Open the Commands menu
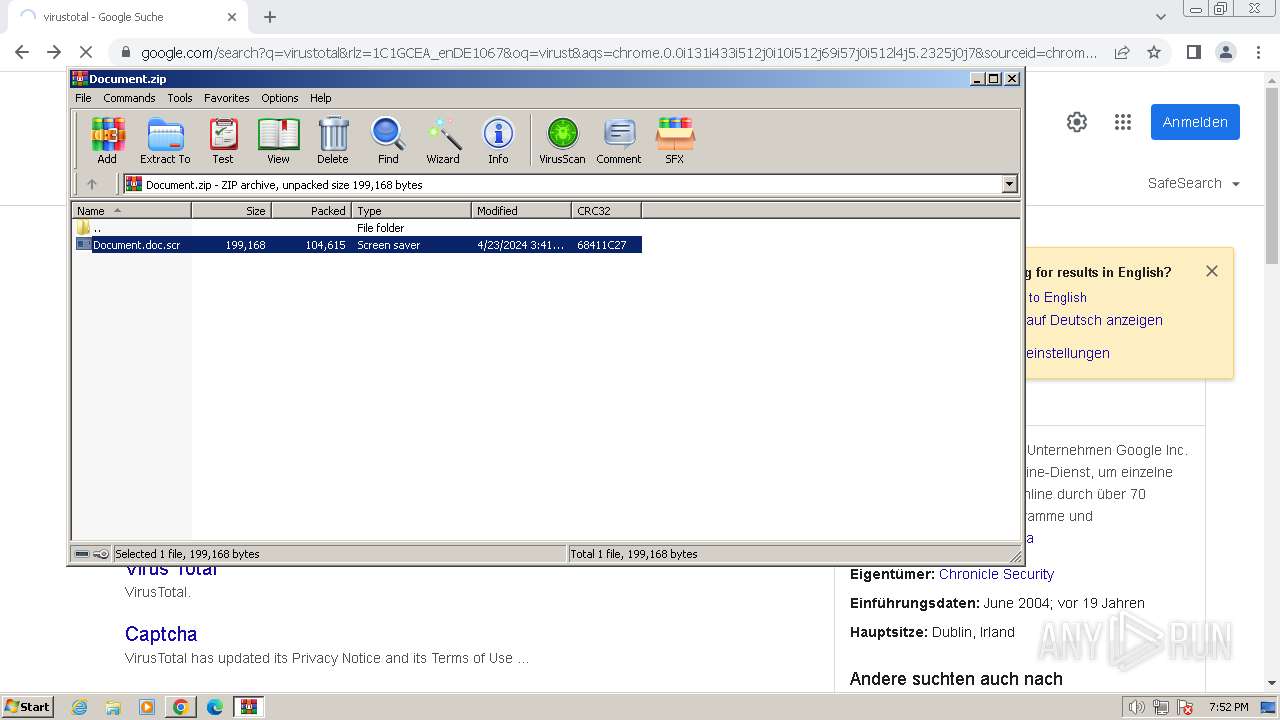This screenshot has width=1280, height=720. (129, 98)
